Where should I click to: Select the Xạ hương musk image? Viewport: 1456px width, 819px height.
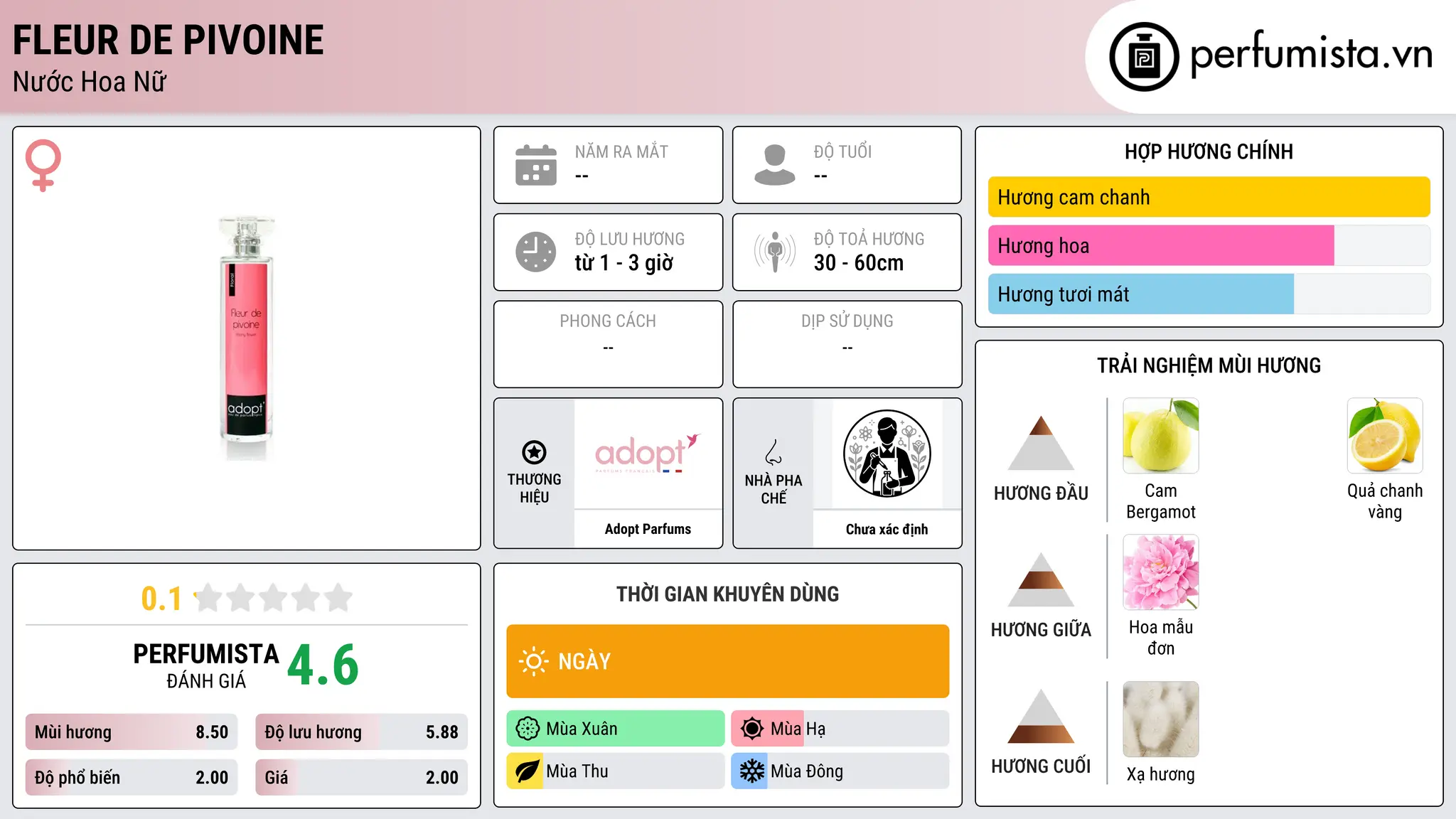[1161, 719]
